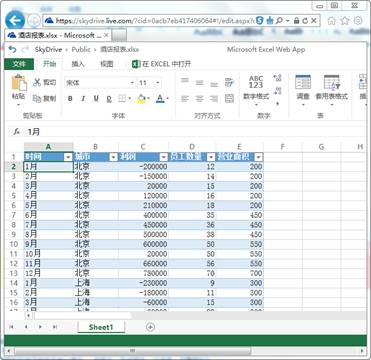Toggle Double underline formatting
Screen dimensions: 371x360
coord(109,99)
